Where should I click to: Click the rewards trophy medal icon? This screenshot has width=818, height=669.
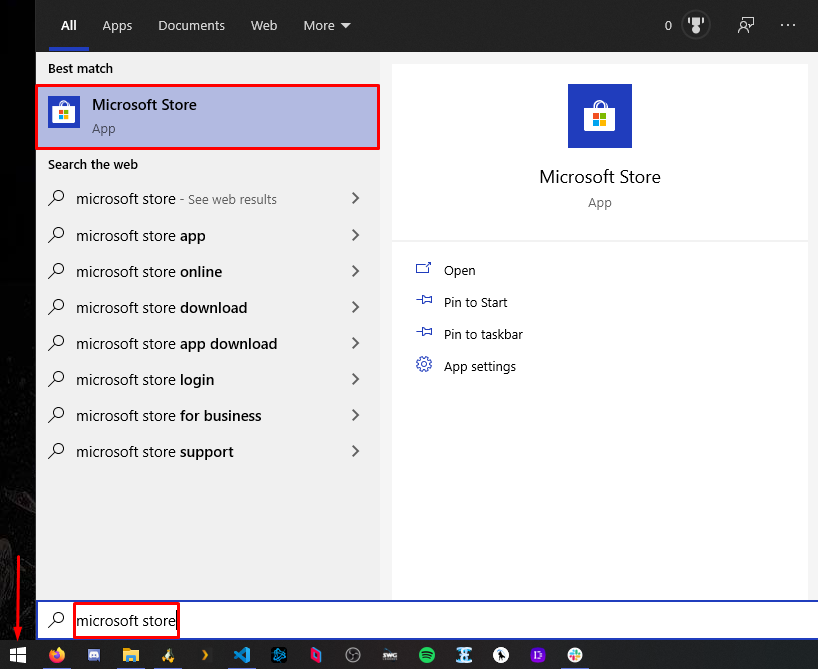click(x=696, y=25)
